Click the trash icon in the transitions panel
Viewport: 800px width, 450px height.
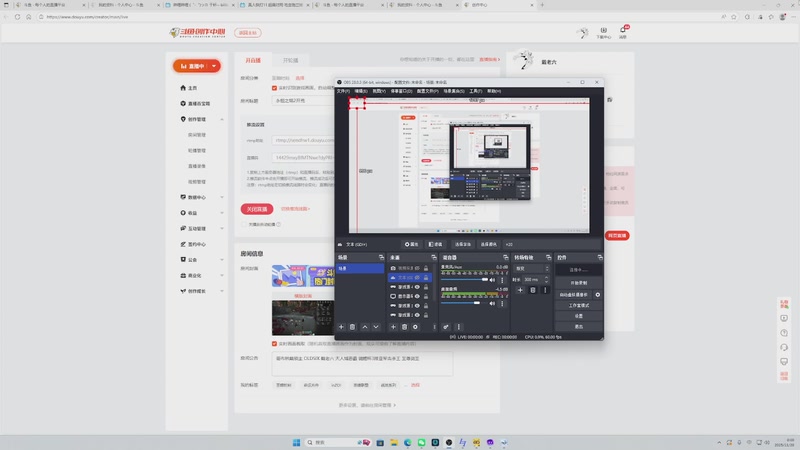533,290
